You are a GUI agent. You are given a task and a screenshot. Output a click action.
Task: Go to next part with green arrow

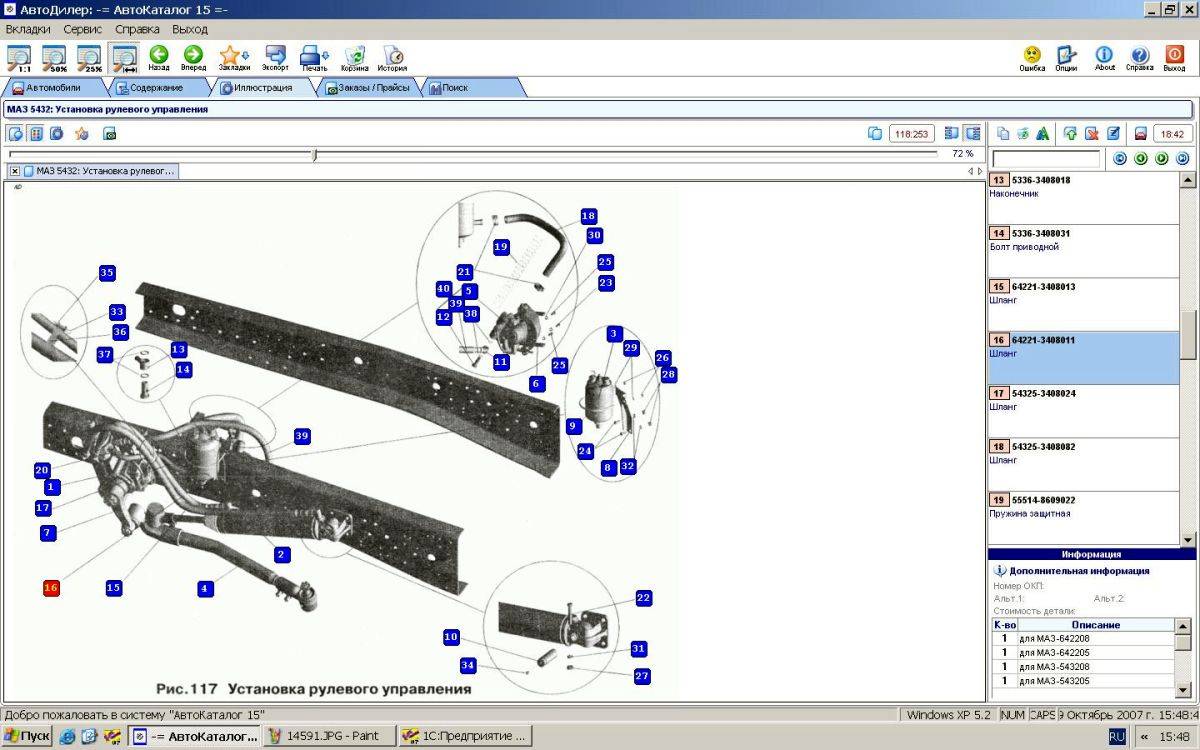tap(1162, 158)
